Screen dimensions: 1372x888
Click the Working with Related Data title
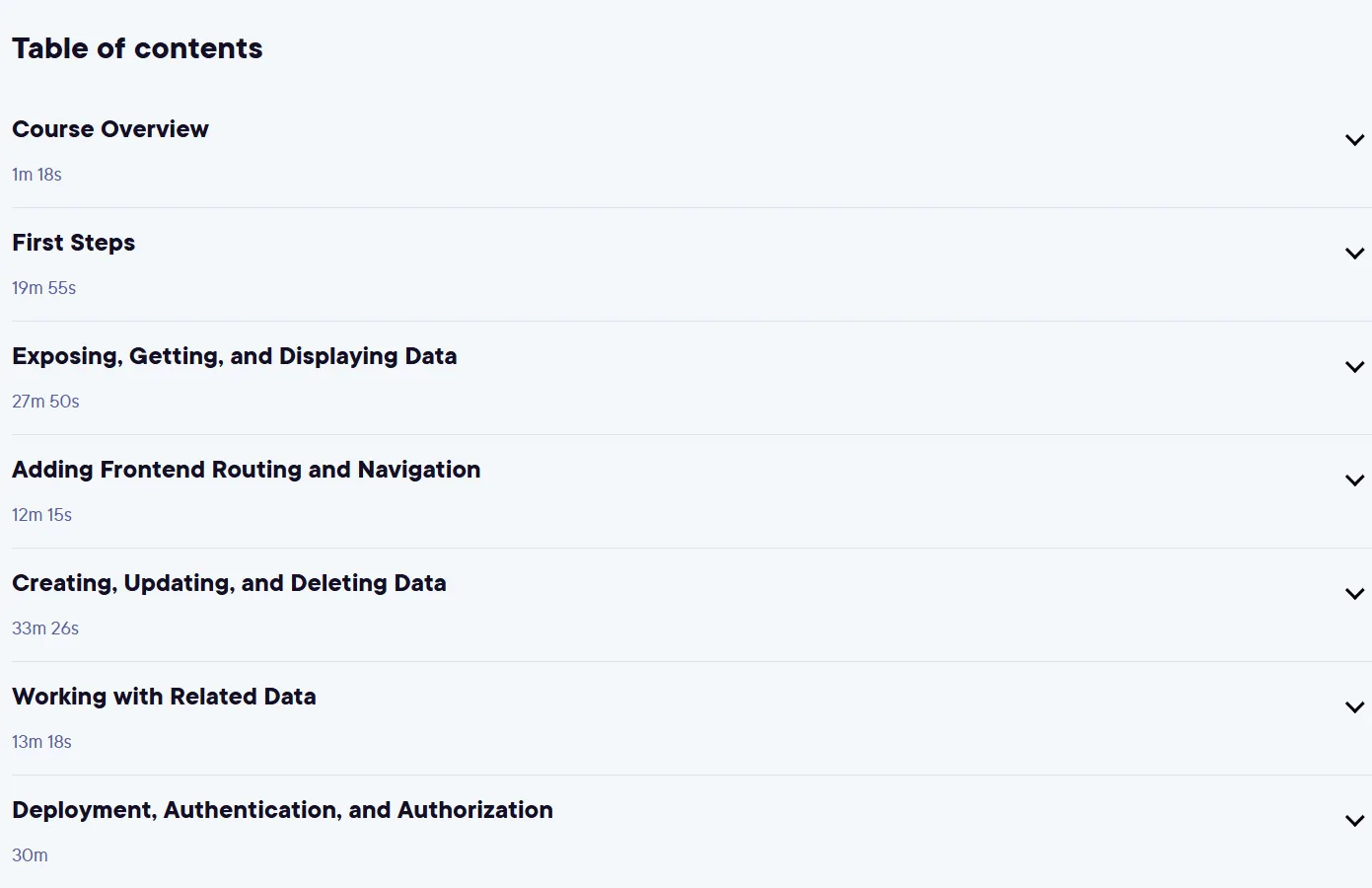point(164,697)
